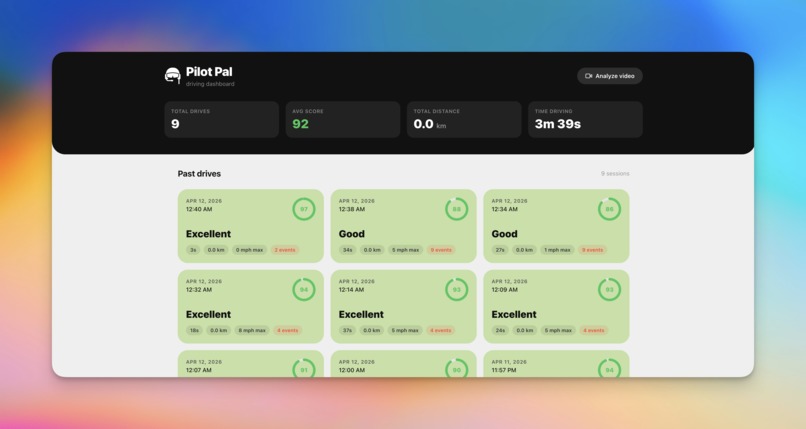Click '5 mph max' chip on 12:38 AM drive

click(406, 250)
